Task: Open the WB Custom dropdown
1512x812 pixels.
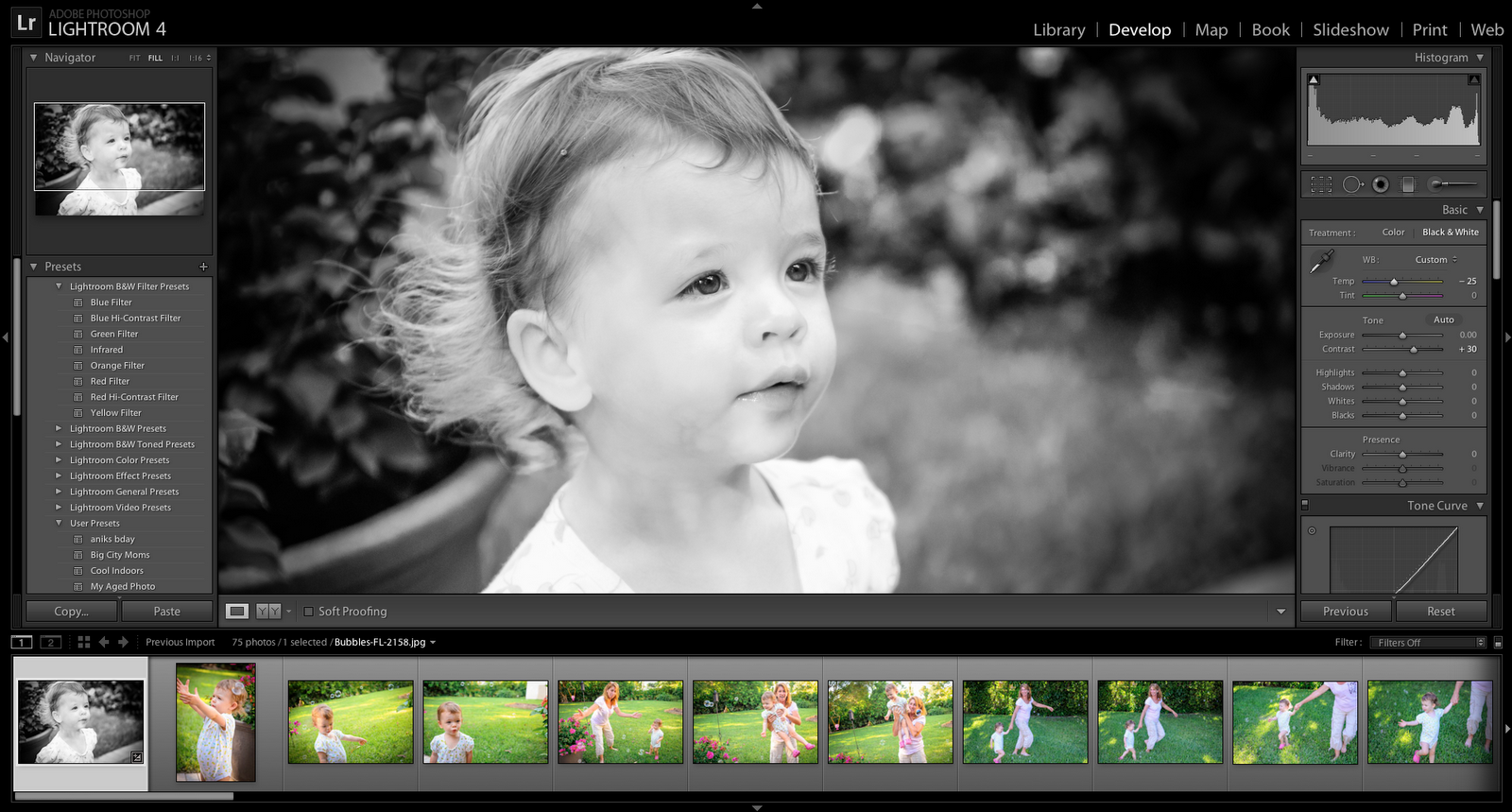Action: [1436, 260]
